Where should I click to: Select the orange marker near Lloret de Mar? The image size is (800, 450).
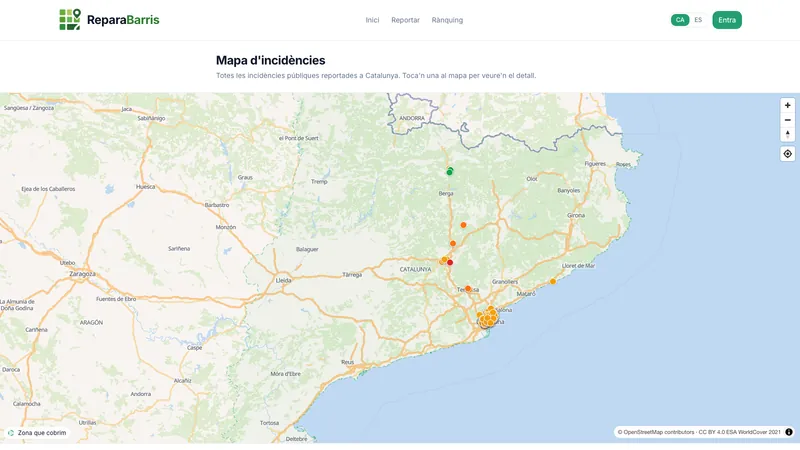click(553, 282)
